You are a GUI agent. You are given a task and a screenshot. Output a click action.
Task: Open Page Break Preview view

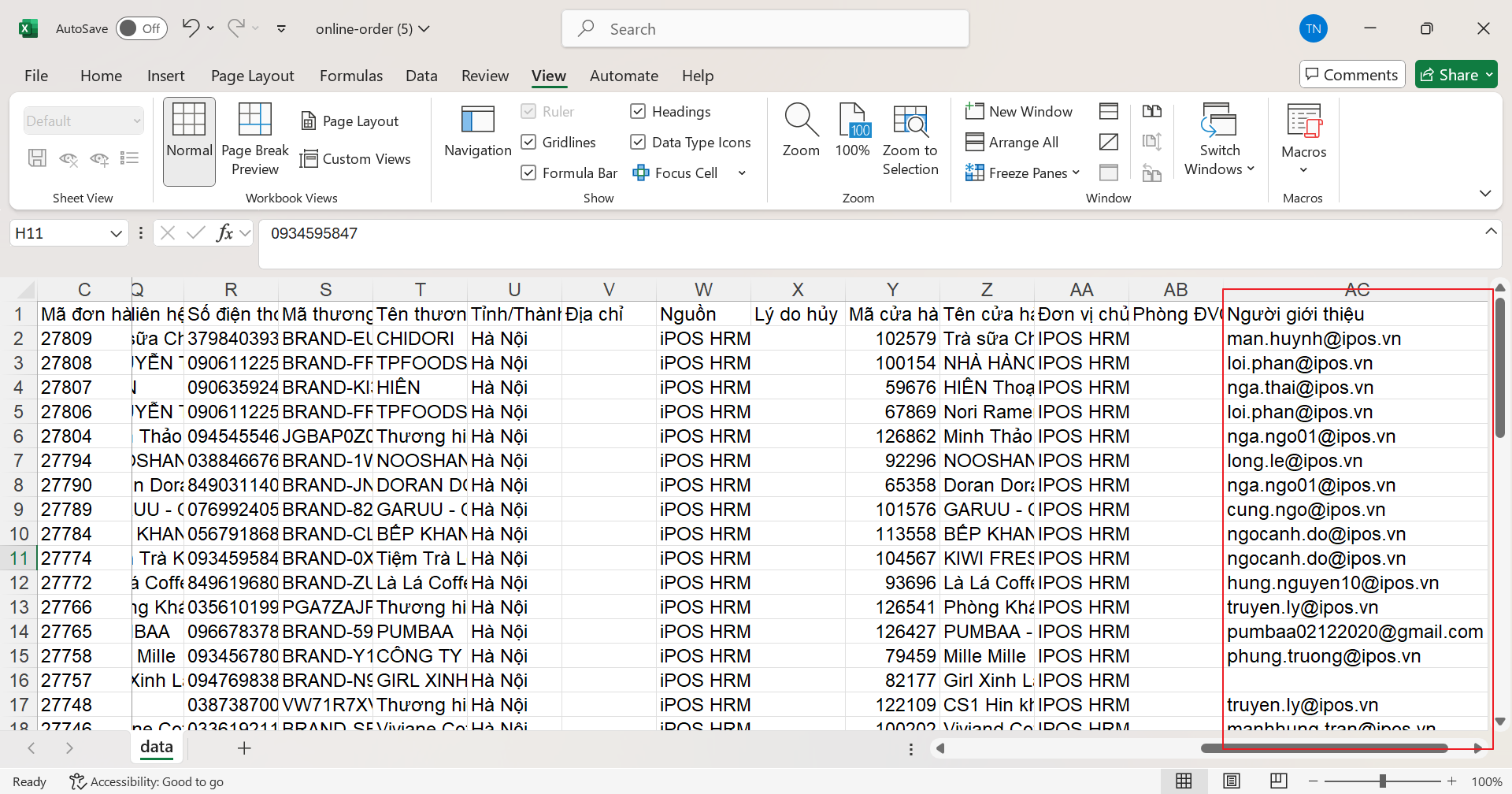tap(255, 142)
